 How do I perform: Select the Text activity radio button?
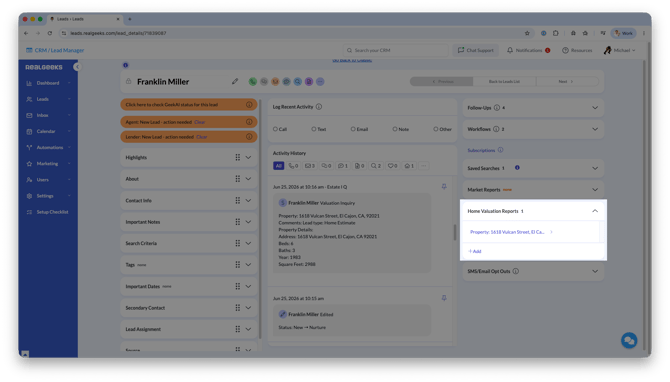(314, 129)
